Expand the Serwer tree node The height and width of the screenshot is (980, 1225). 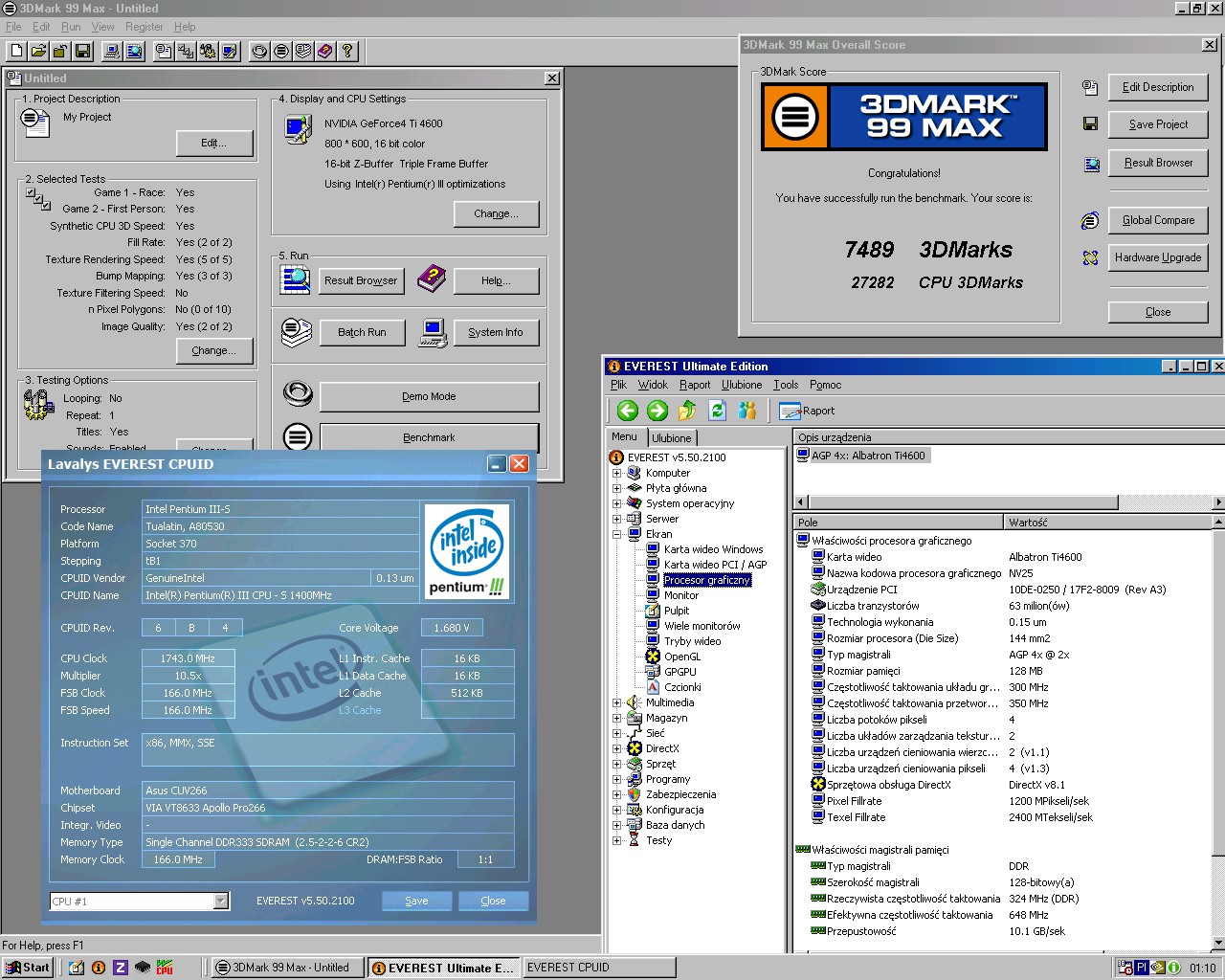[617, 519]
